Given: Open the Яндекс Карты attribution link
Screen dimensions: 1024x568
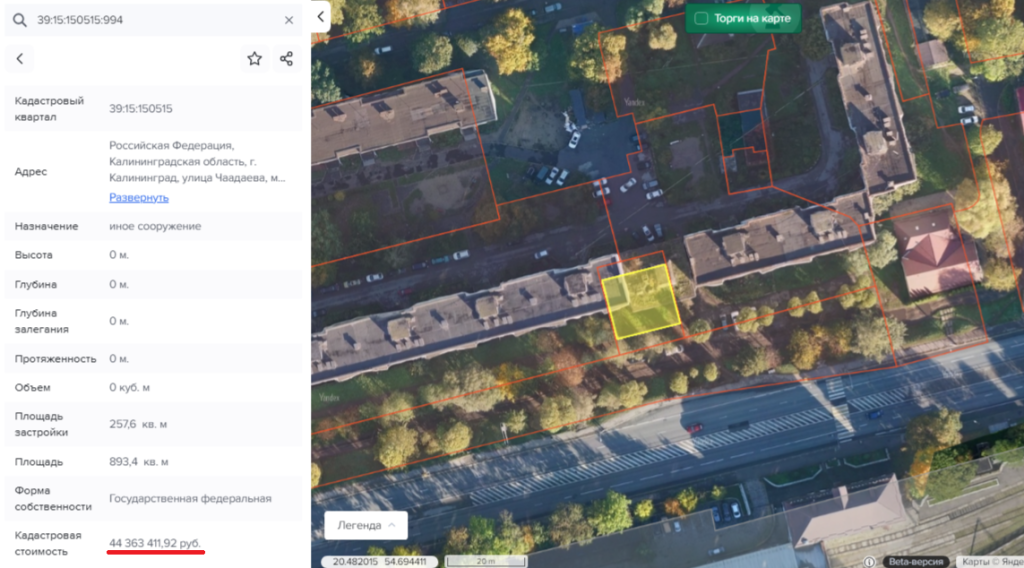Looking at the screenshot, I should [988, 561].
